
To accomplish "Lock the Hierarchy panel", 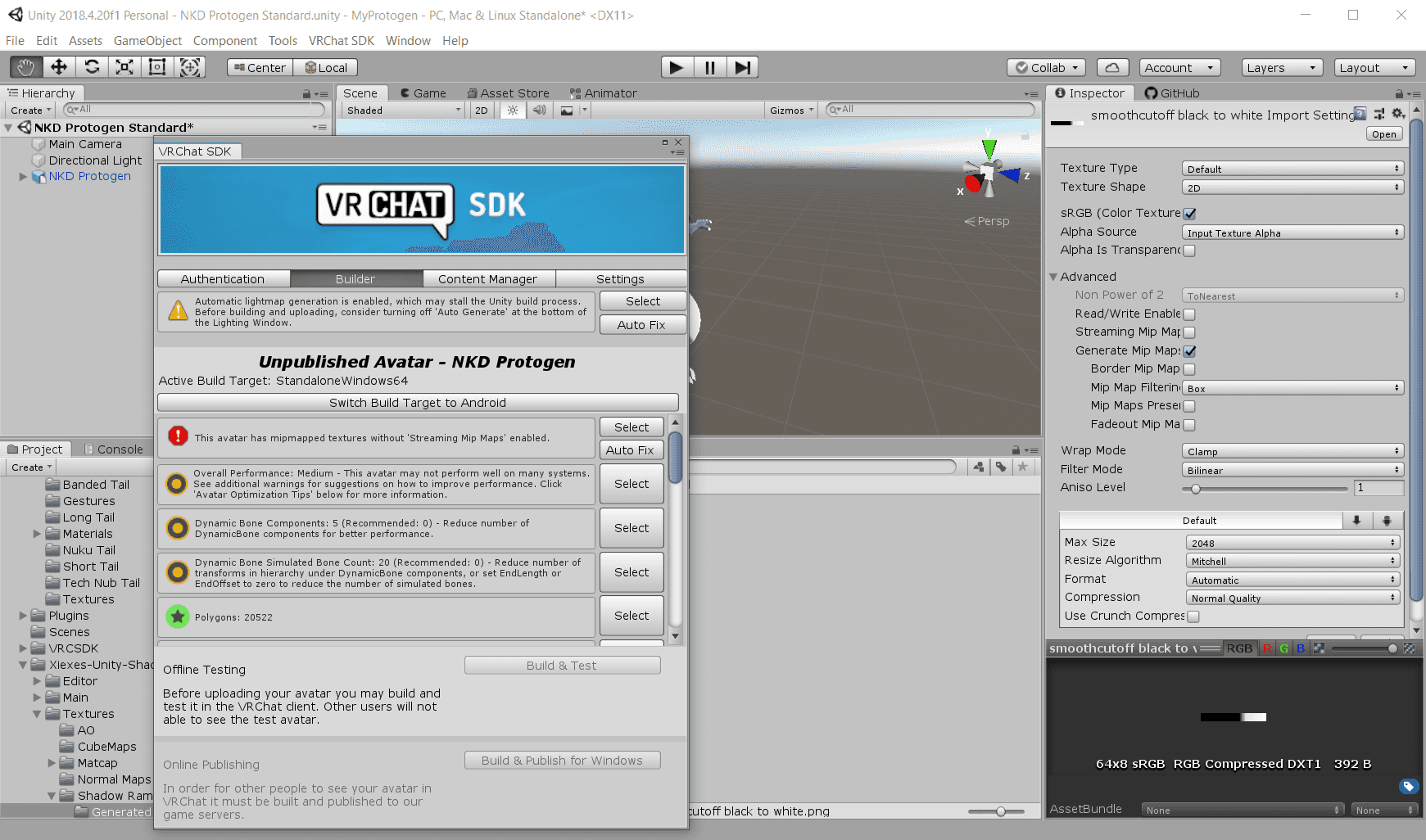I will coord(306,94).
